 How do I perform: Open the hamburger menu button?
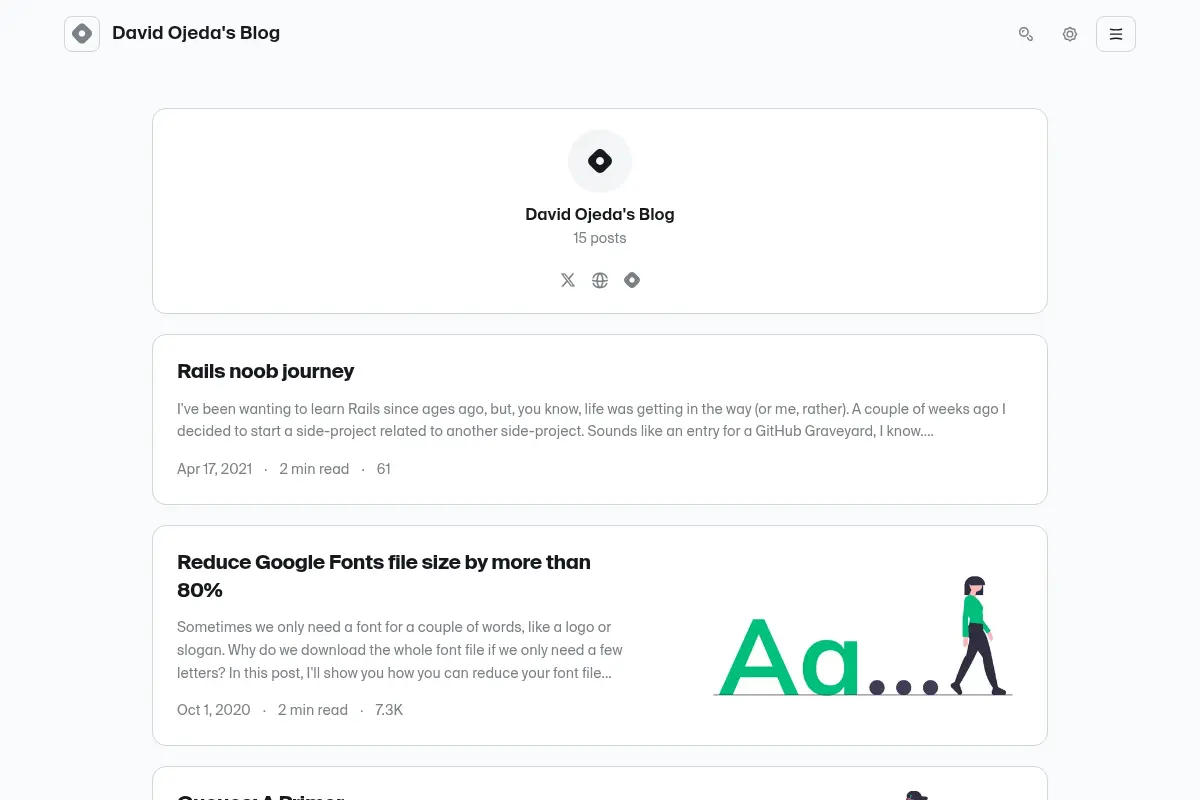[1116, 34]
